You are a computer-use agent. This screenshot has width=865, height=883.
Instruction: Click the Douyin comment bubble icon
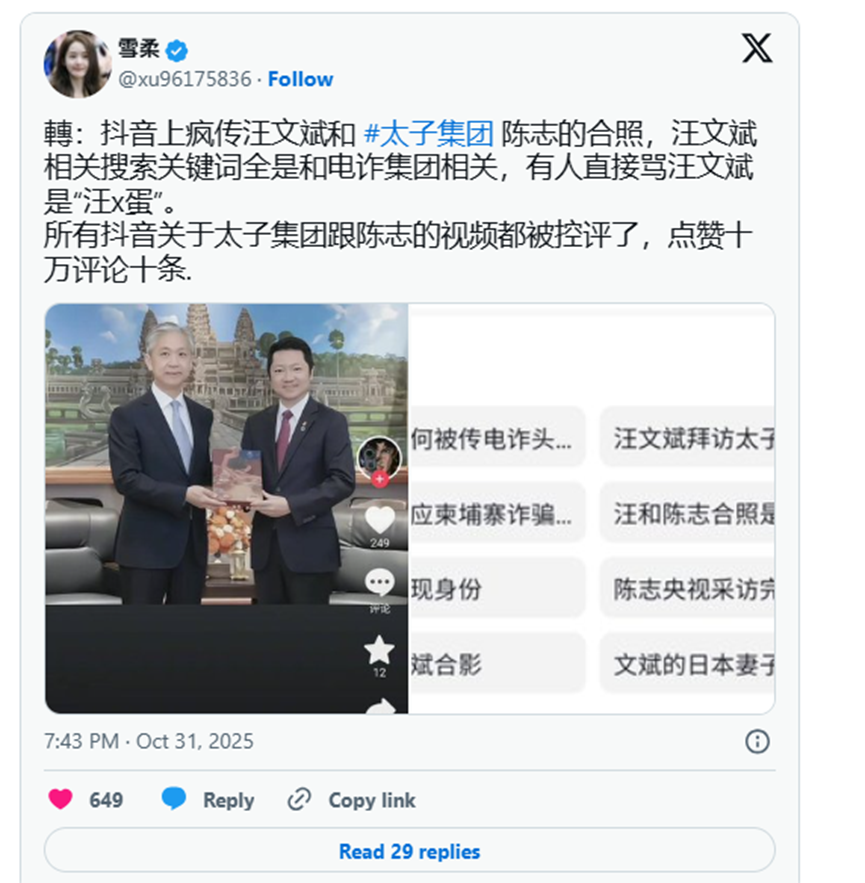(380, 583)
